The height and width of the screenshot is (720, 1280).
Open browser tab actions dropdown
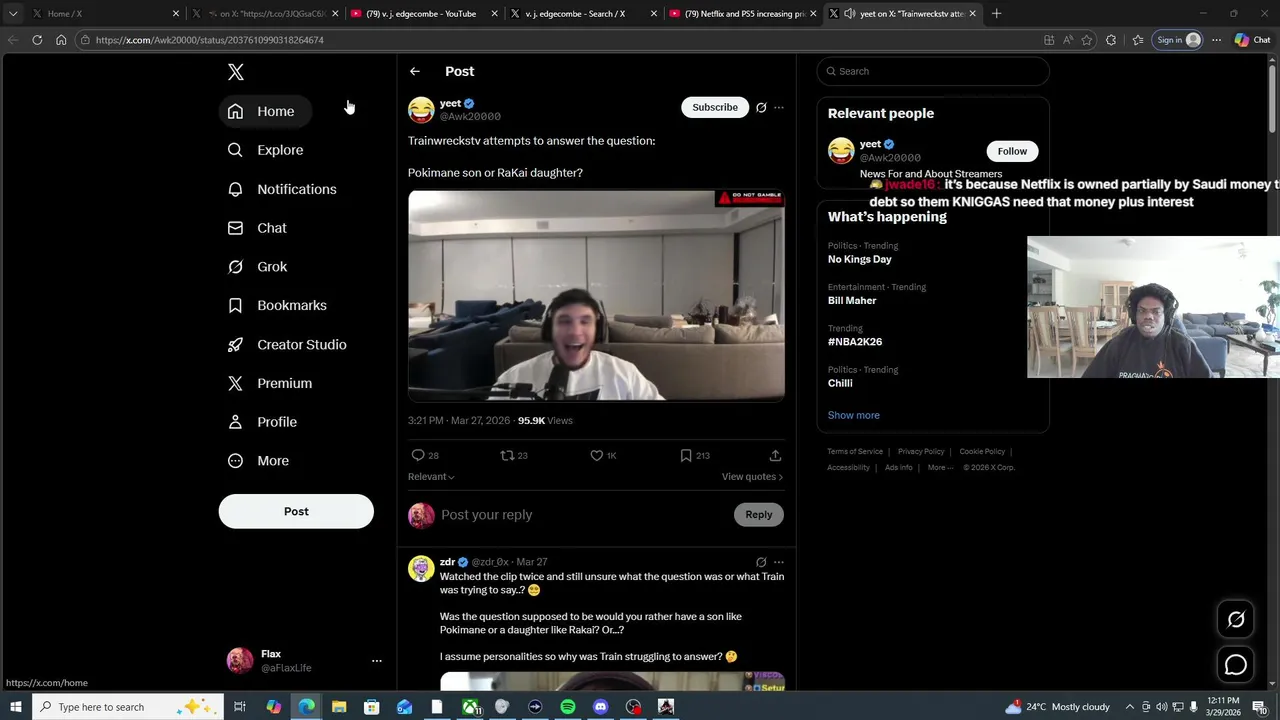(13, 14)
